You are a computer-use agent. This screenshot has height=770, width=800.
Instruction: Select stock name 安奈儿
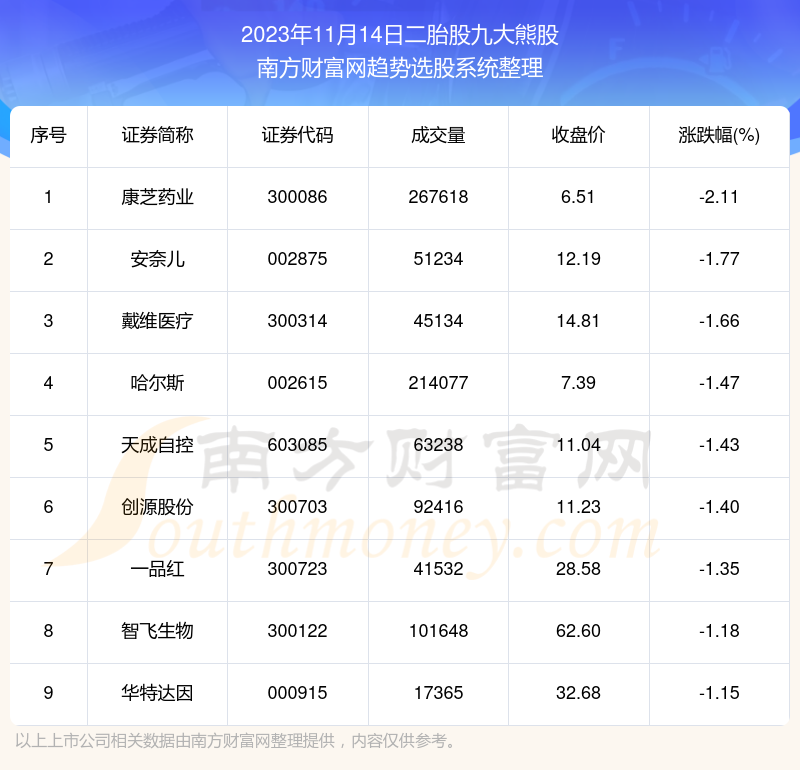click(x=157, y=259)
